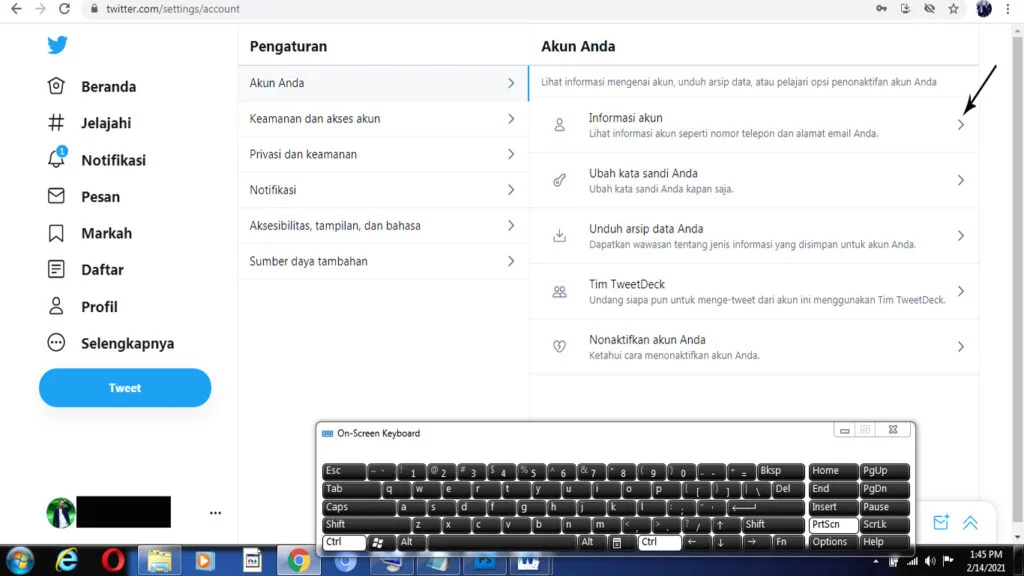Bookmark page with star icon
1024x576 pixels.
[953, 8]
